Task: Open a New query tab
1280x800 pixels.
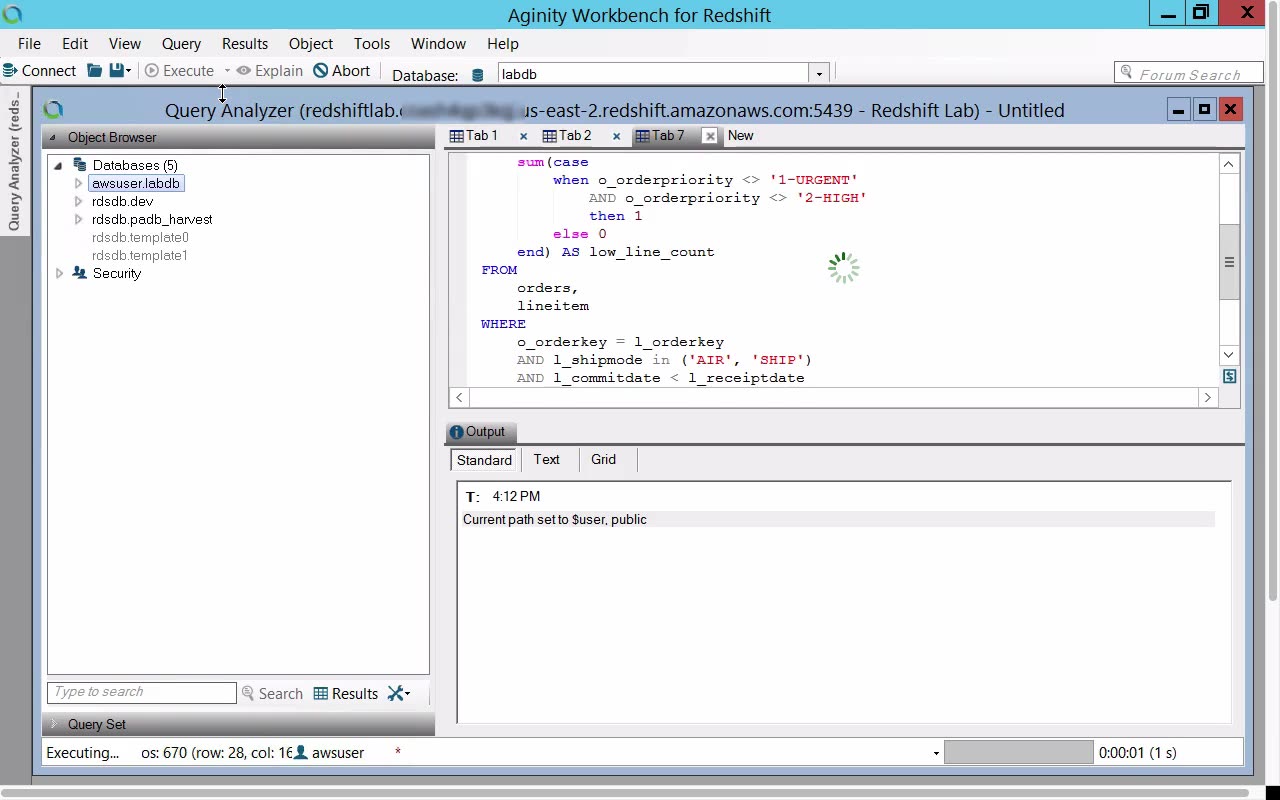Action: click(740, 136)
